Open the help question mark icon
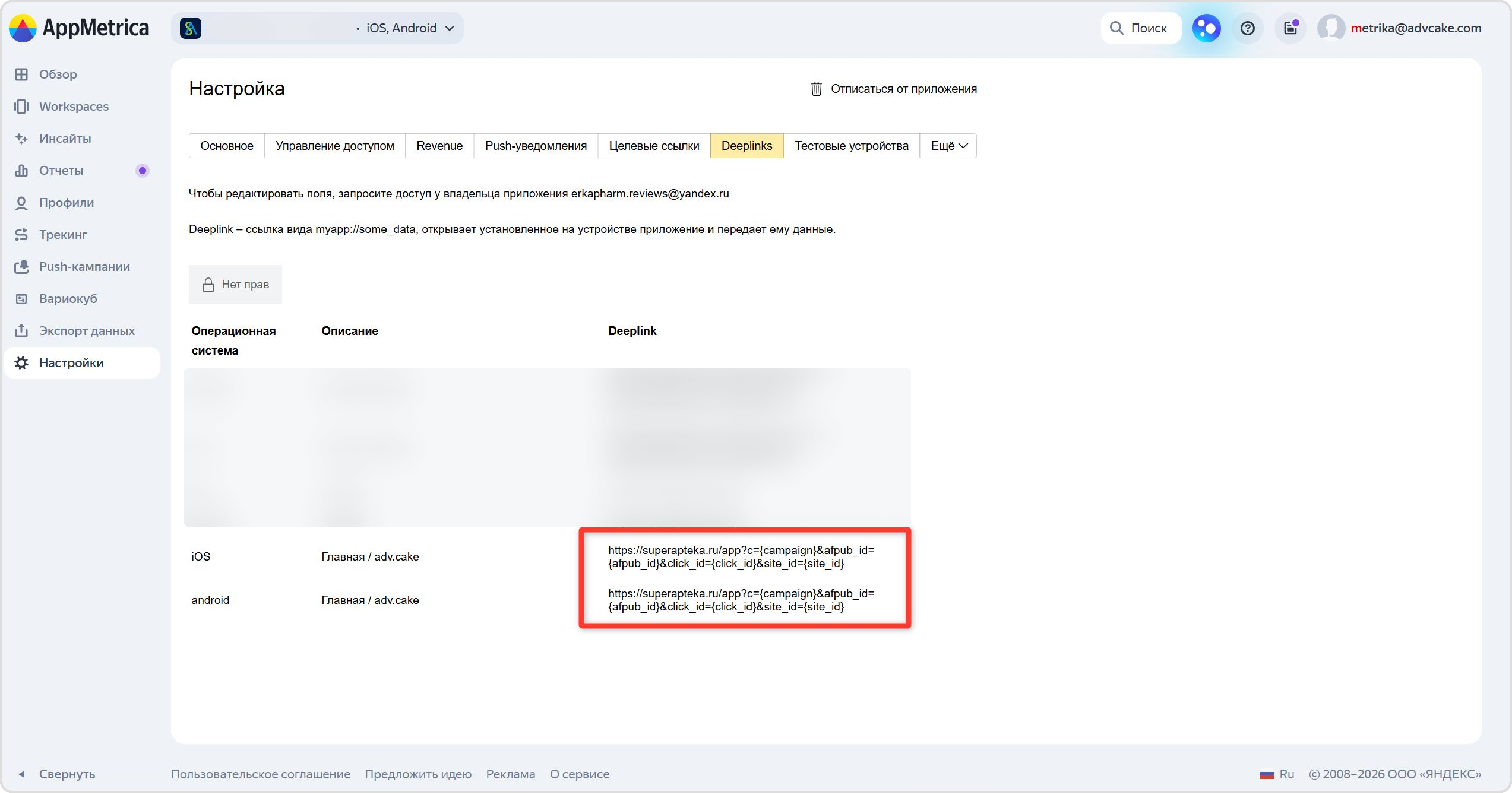 [1247, 28]
